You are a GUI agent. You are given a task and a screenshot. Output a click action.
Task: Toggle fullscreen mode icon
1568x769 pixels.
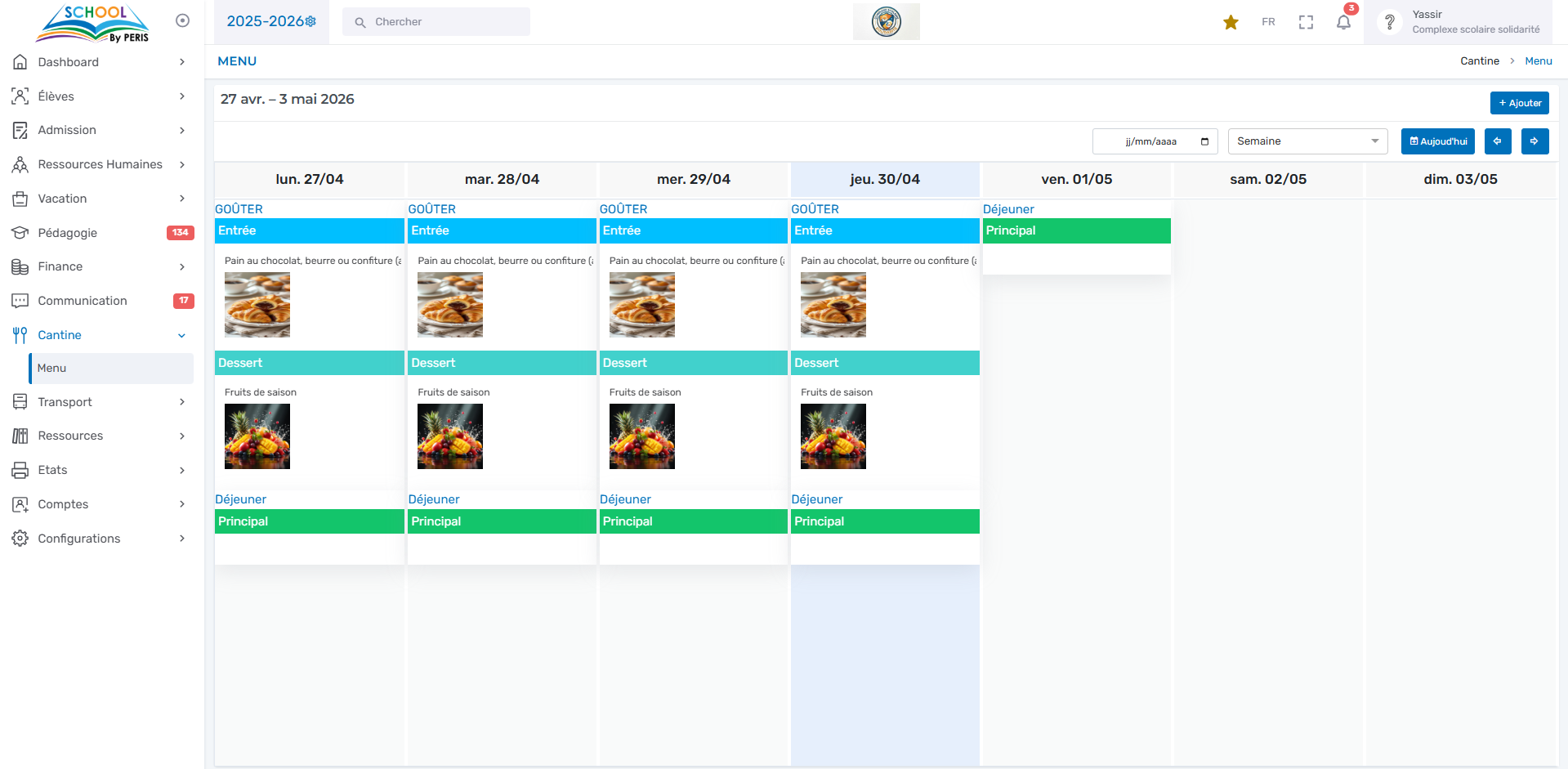1306,22
